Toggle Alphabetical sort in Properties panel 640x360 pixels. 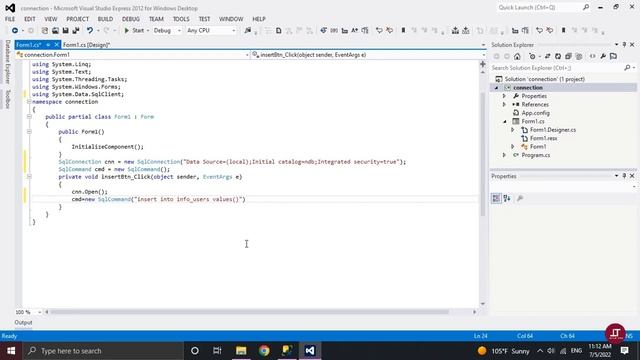pyautogui.click(x=507, y=198)
